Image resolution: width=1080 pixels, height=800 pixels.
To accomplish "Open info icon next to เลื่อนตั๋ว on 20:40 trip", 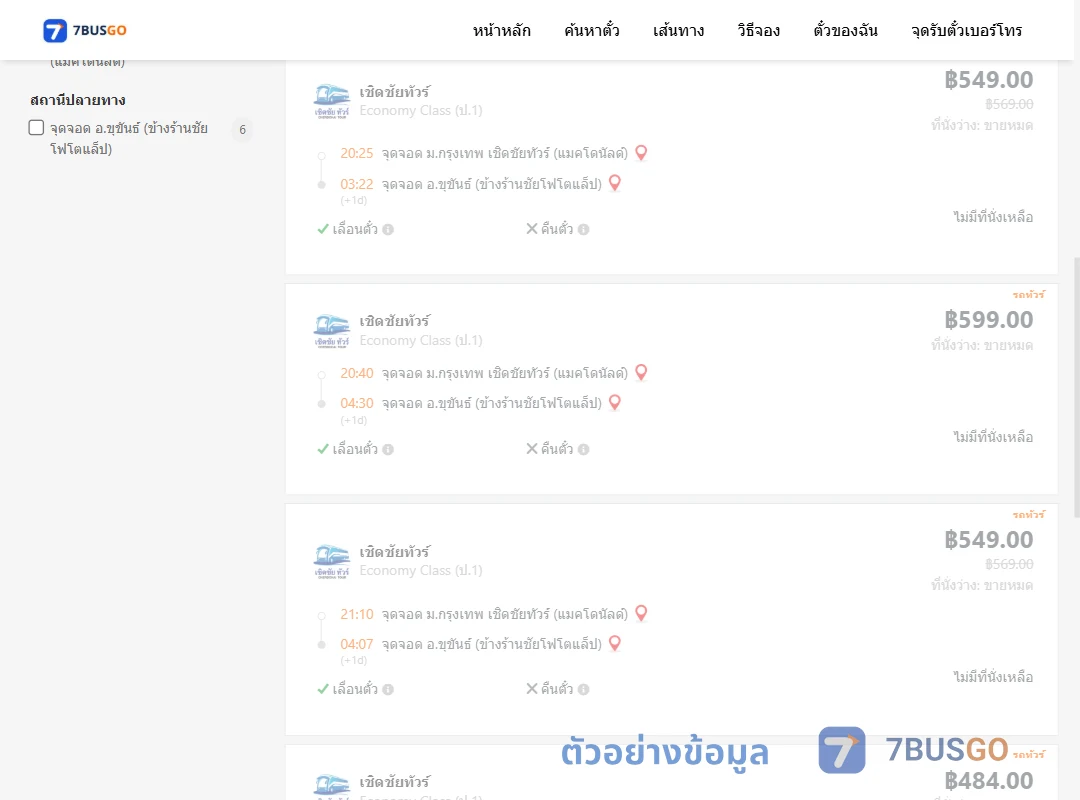I will (388, 449).
